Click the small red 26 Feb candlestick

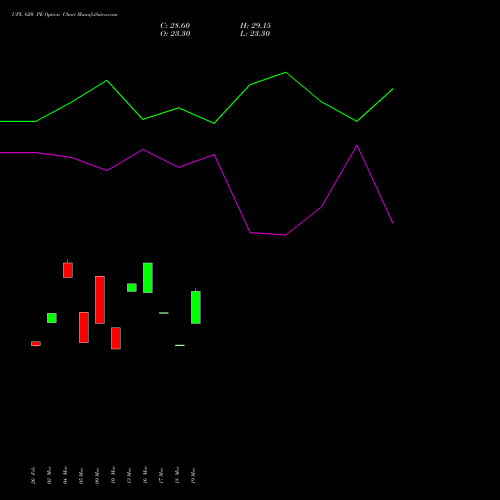point(36,344)
